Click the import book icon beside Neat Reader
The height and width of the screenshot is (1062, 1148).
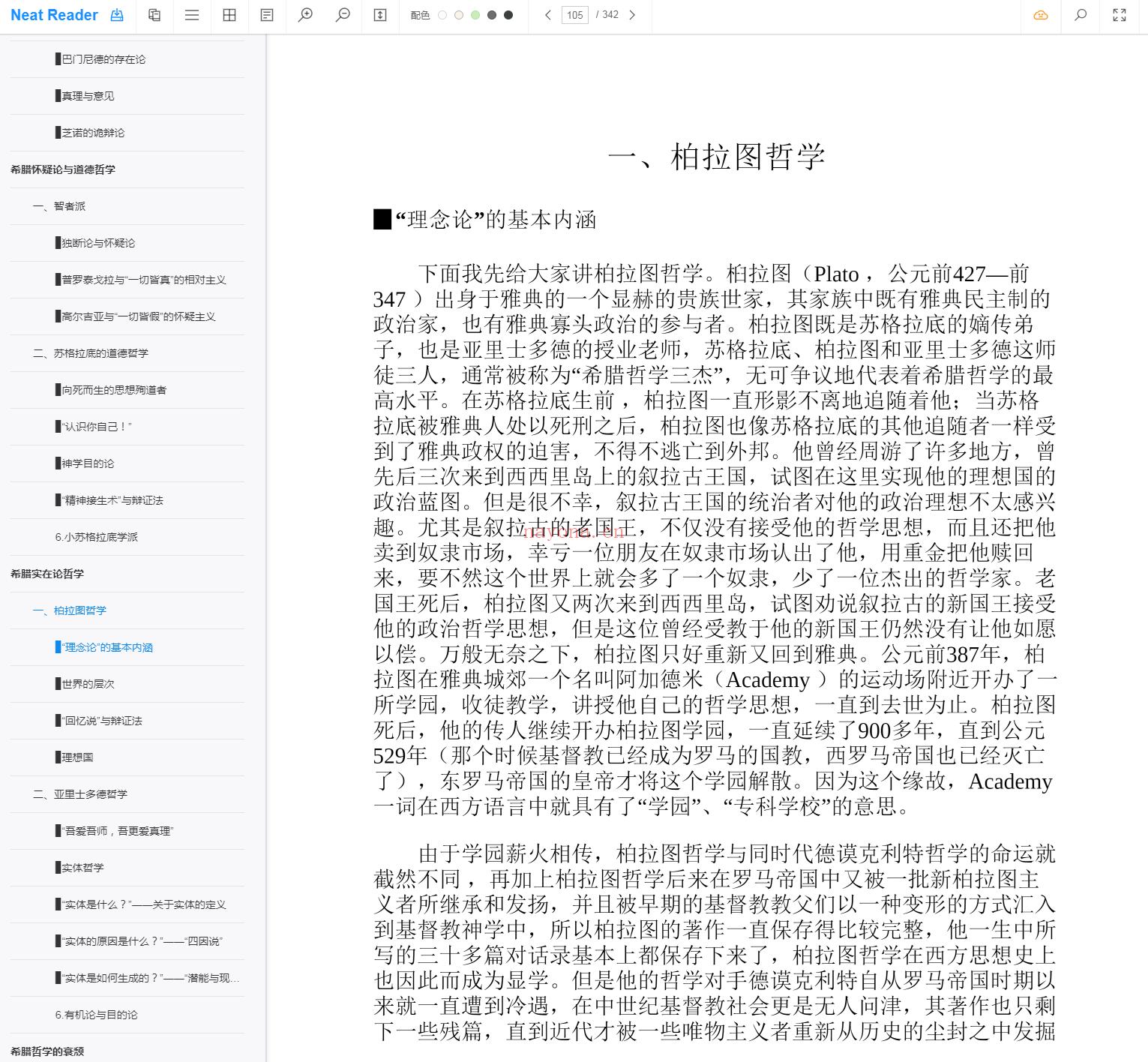point(117,15)
